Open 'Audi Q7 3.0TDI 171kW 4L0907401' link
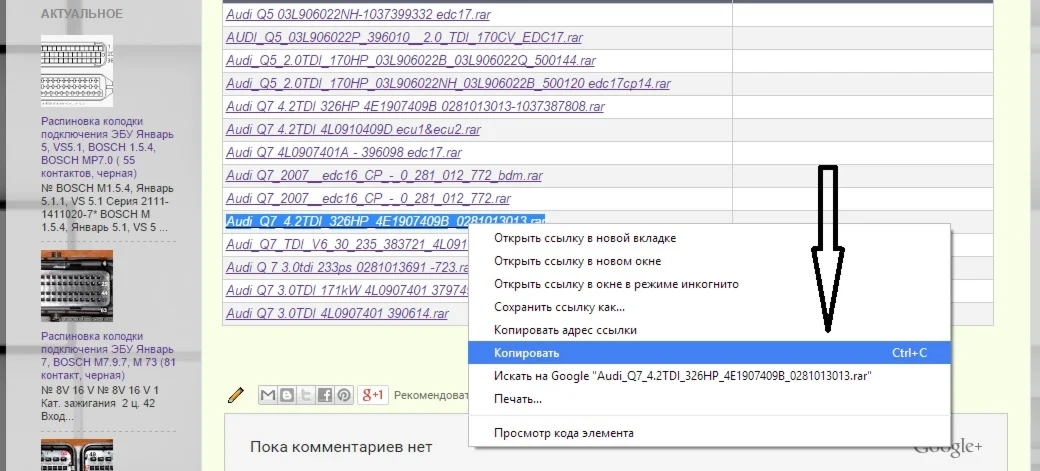Image resolution: width=1040 pixels, height=471 pixels. click(x=348, y=290)
